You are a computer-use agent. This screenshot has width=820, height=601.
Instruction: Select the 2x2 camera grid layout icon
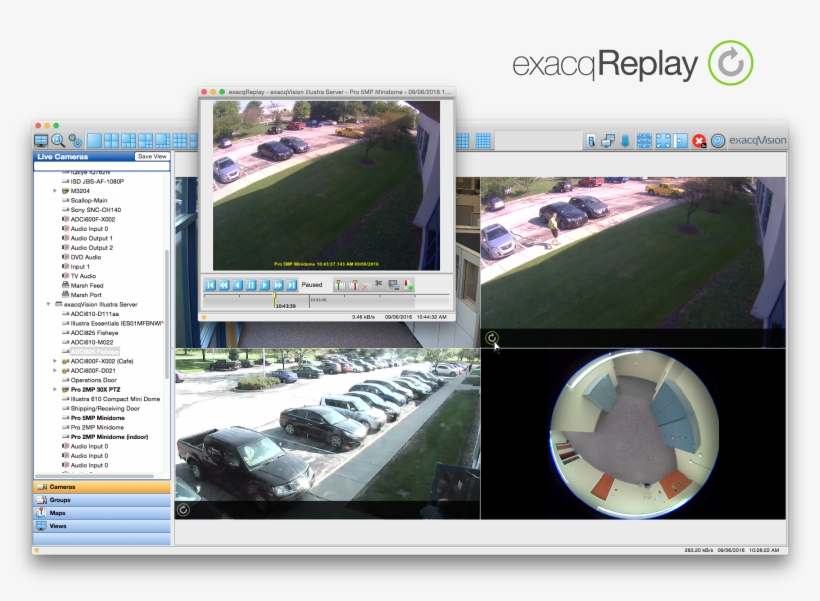tap(112, 139)
